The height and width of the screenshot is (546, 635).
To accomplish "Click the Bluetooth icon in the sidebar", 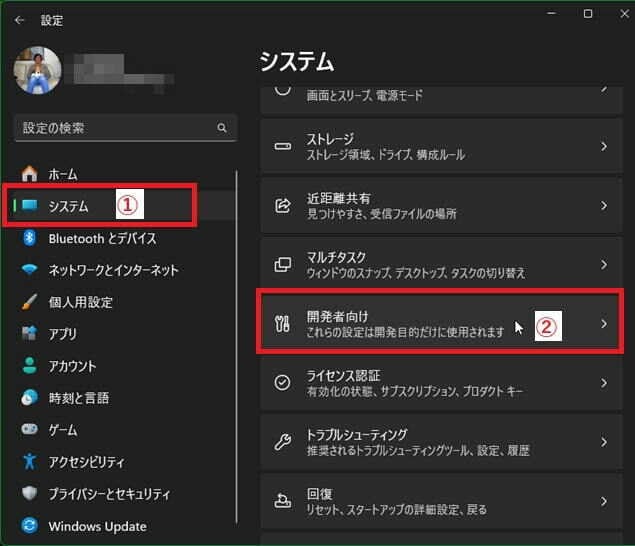I will [30, 238].
